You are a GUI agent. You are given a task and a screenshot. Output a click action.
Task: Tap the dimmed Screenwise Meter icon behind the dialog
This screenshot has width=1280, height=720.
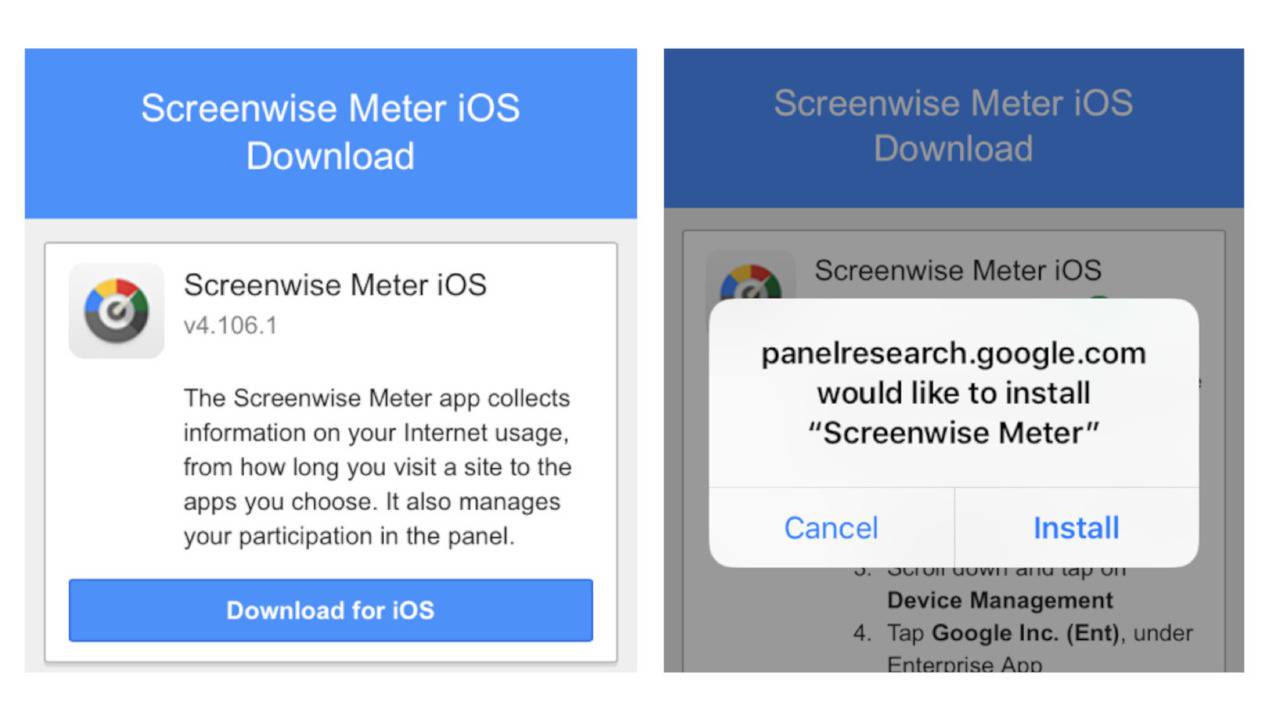click(750, 276)
